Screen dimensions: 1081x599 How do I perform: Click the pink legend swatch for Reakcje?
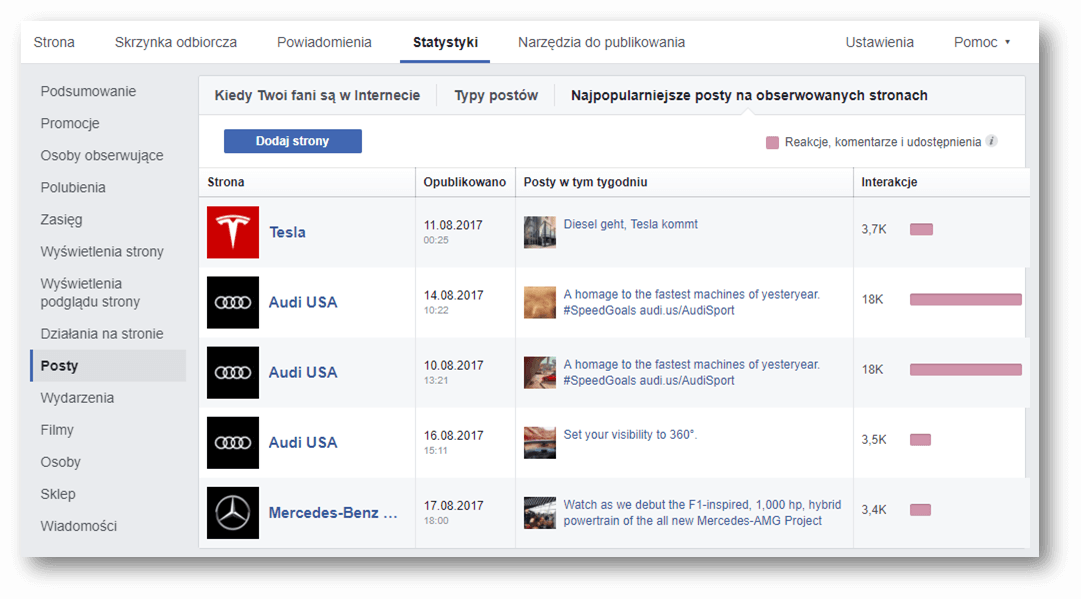pos(772,143)
